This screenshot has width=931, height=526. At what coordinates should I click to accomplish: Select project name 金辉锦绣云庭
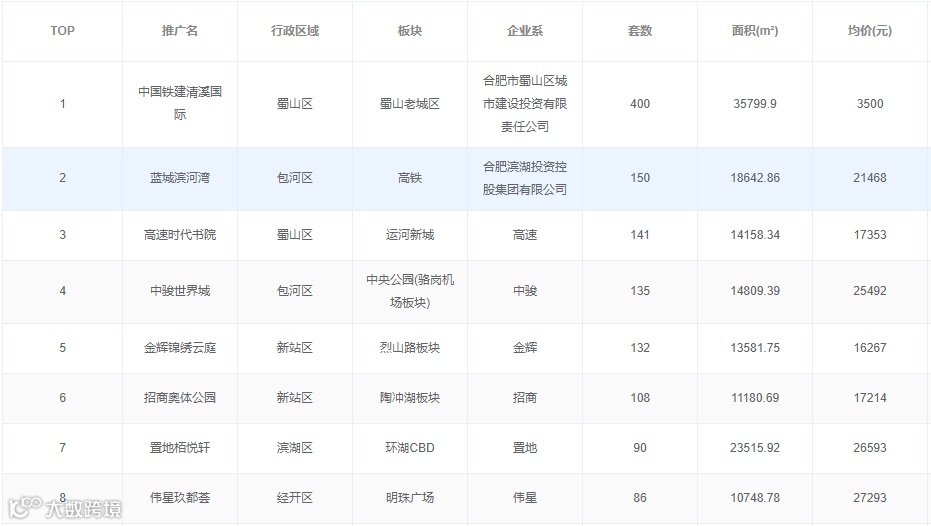[x=180, y=348]
